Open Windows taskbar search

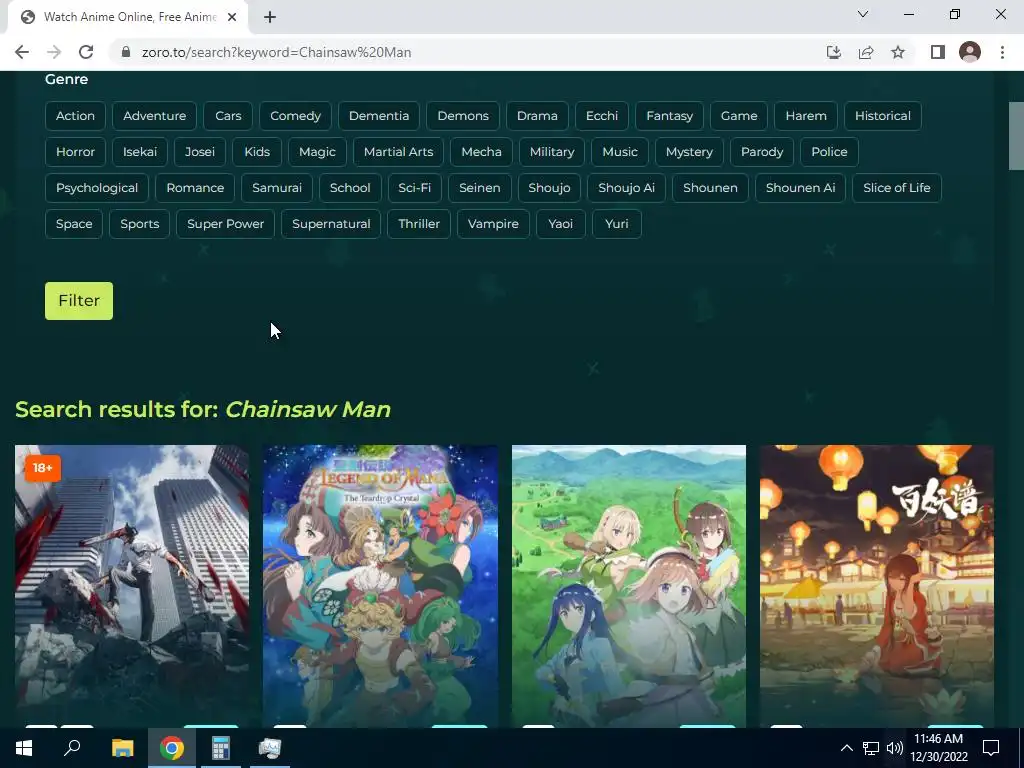click(x=72, y=748)
